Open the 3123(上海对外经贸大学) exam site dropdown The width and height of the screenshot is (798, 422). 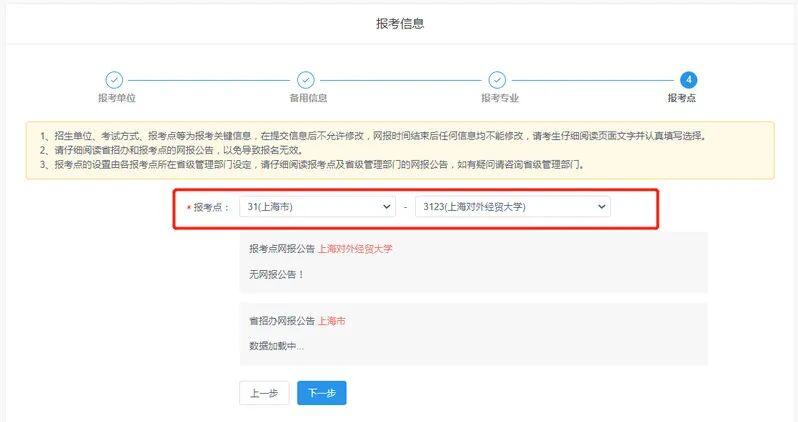pyautogui.click(x=512, y=207)
